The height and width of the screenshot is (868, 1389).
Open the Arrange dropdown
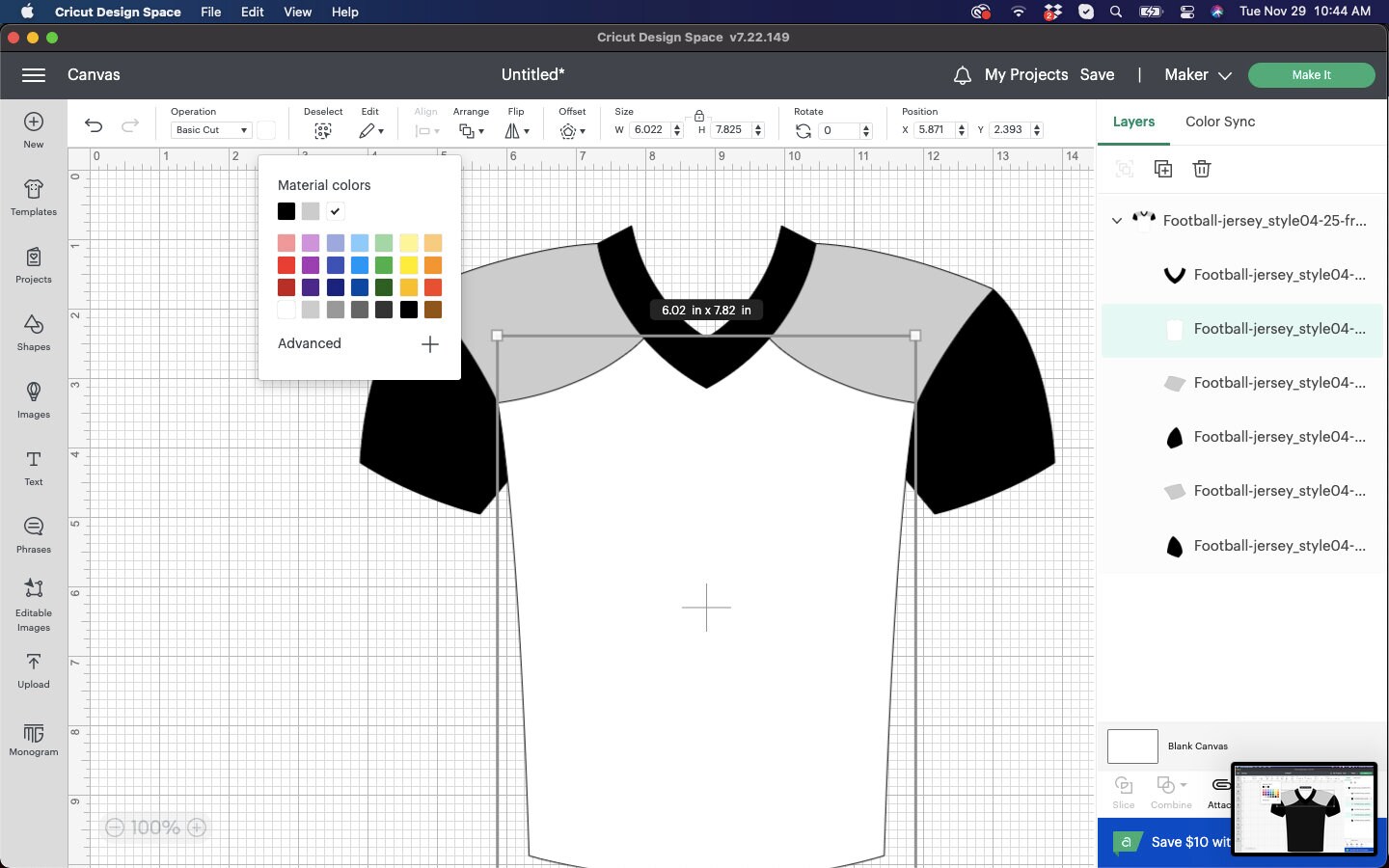click(472, 131)
